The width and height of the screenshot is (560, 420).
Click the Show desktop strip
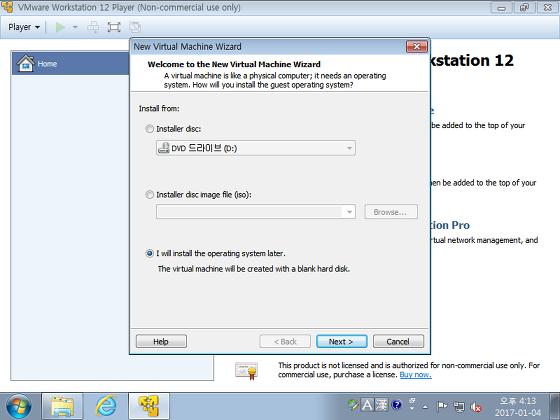click(x=555, y=406)
